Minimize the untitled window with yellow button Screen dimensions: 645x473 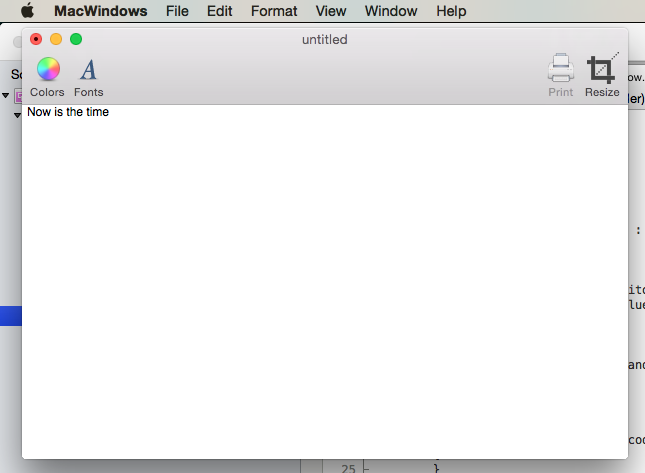(x=56, y=39)
